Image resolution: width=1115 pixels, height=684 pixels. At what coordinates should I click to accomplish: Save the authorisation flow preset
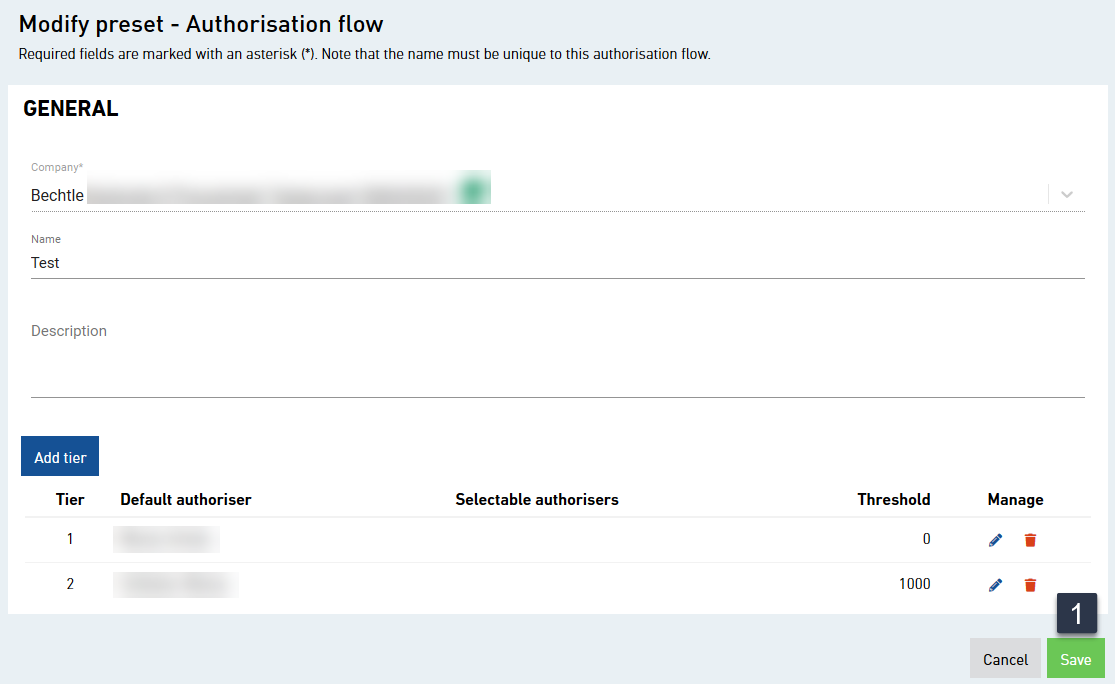(1075, 658)
